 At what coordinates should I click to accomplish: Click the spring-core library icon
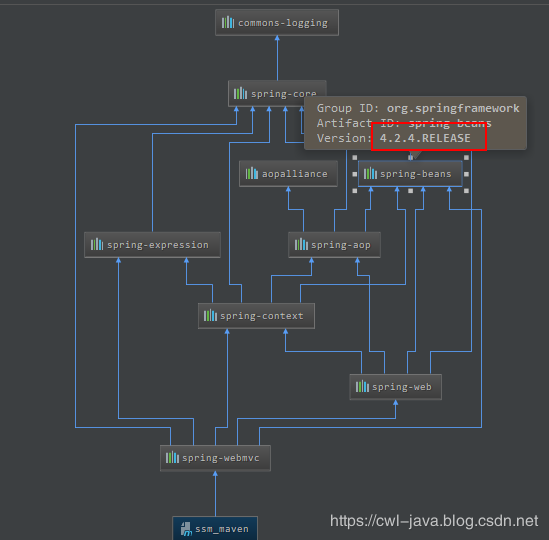tap(241, 94)
